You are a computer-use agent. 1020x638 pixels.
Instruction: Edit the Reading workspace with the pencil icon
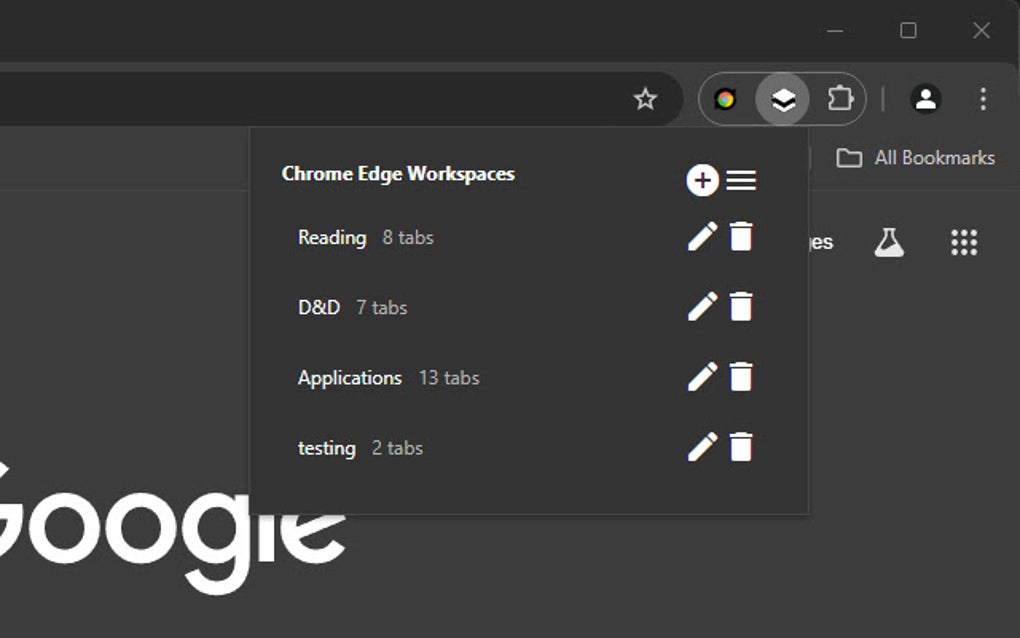click(x=703, y=237)
